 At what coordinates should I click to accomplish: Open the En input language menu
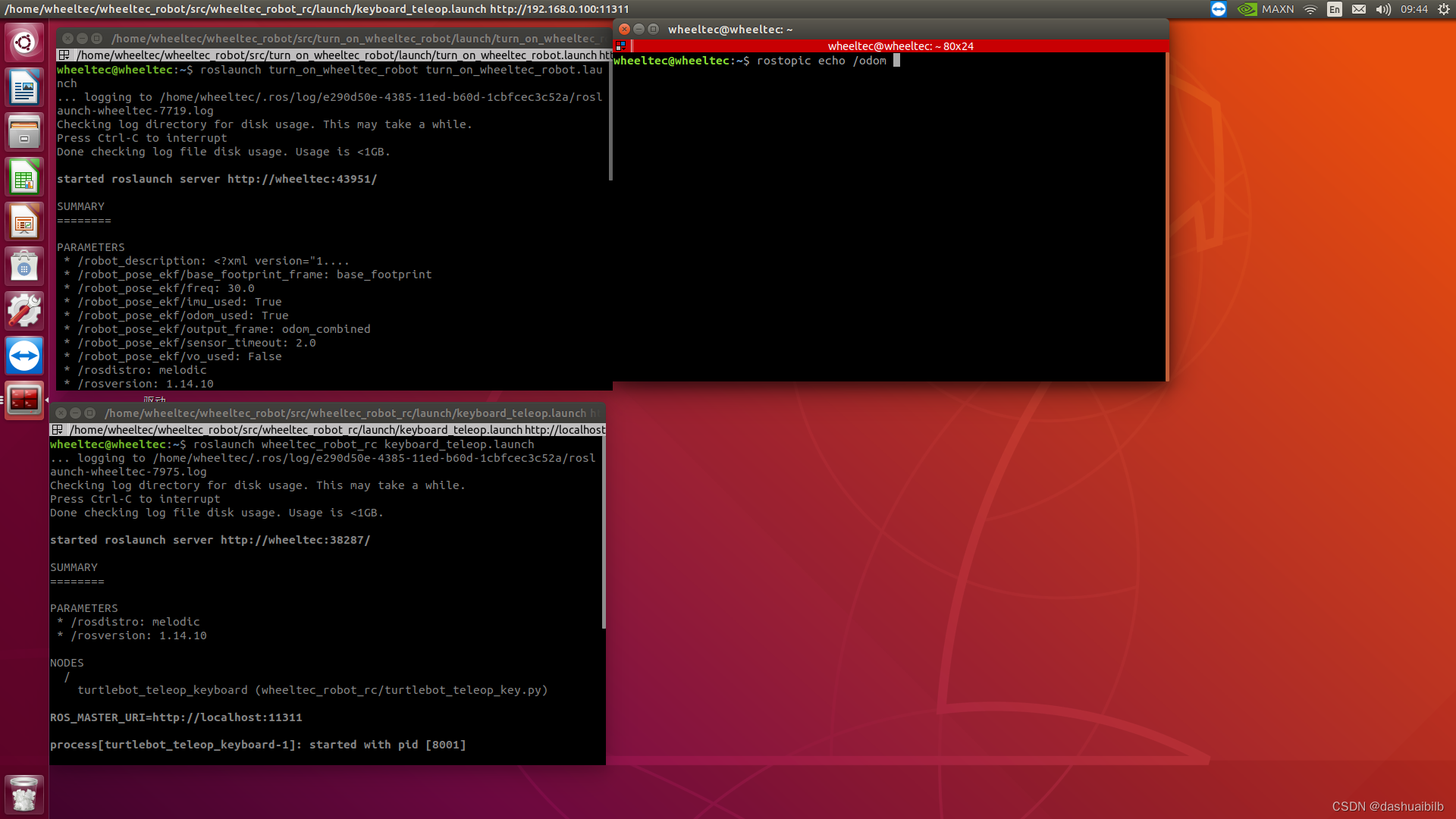click(x=1335, y=9)
